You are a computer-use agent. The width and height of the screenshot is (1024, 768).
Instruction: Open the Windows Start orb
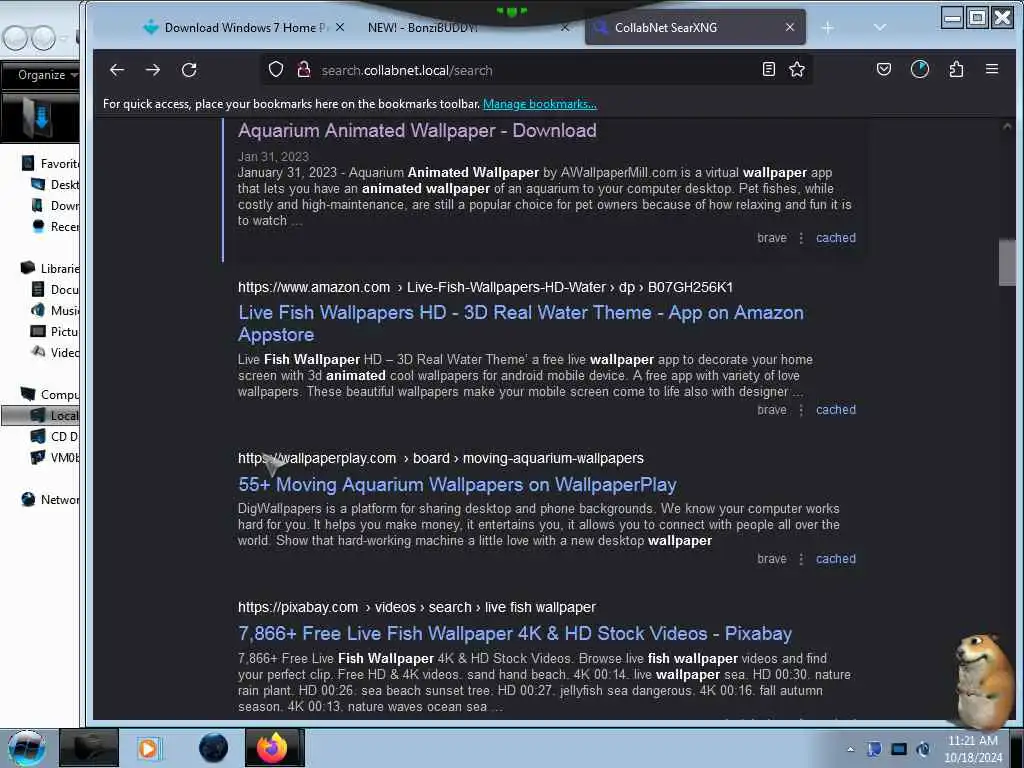(26, 748)
